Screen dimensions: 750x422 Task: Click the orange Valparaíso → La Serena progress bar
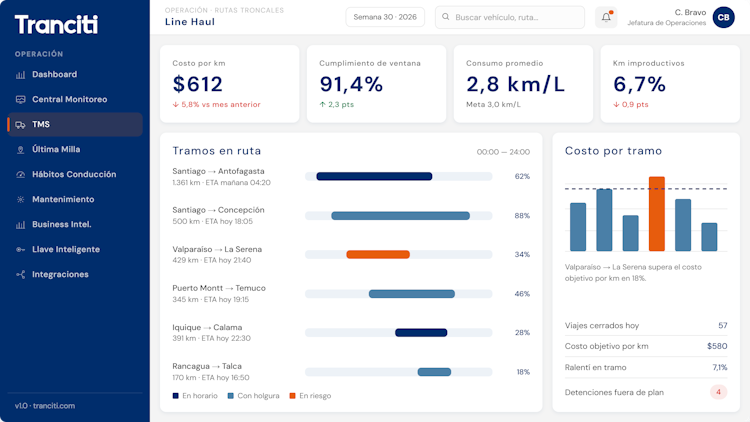[x=378, y=255]
